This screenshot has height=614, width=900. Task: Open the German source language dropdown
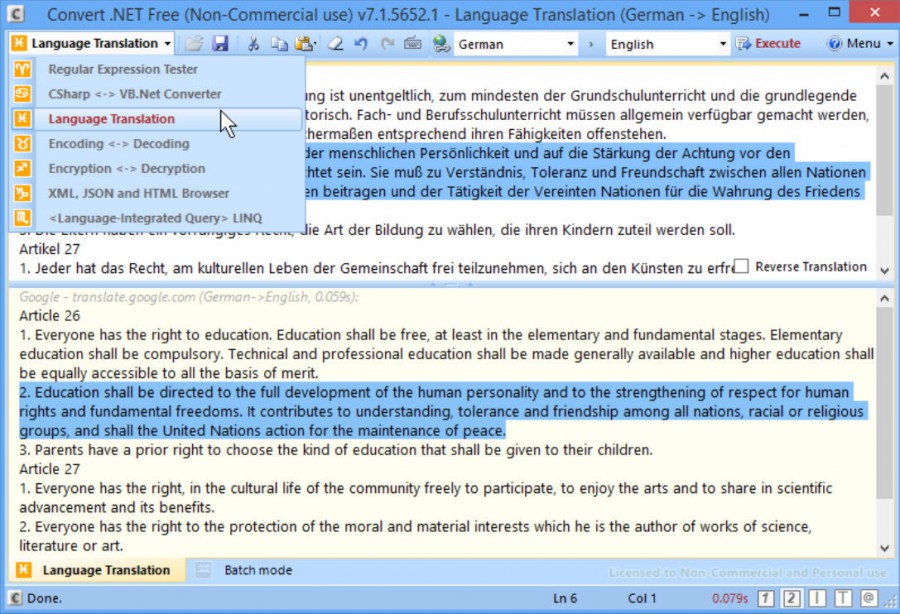573,44
